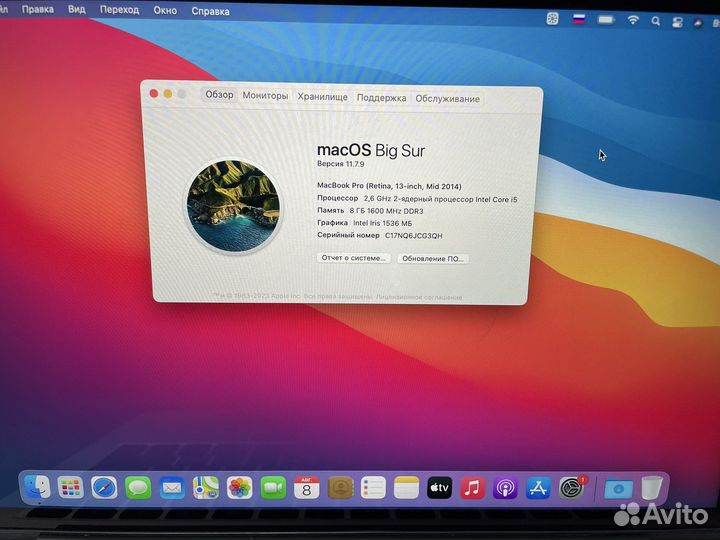Open Control Center in menu bar
Screen dimensions: 720x540
click(x=677, y=22)
